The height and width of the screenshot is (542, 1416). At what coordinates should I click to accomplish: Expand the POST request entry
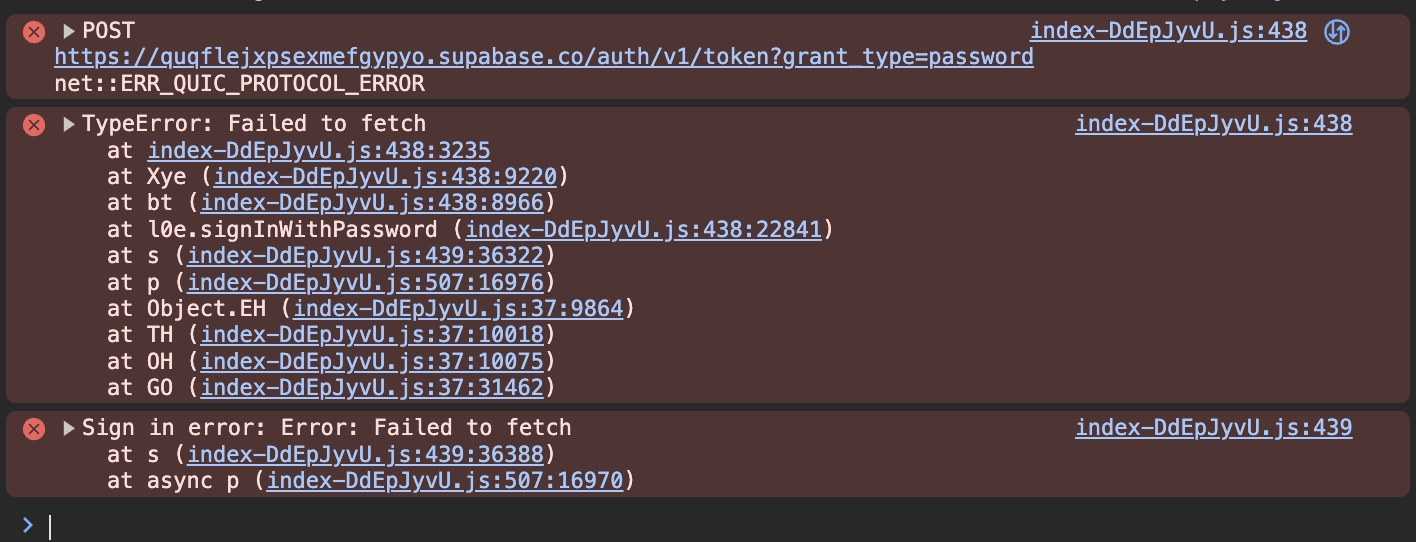(x=69, y=32)
